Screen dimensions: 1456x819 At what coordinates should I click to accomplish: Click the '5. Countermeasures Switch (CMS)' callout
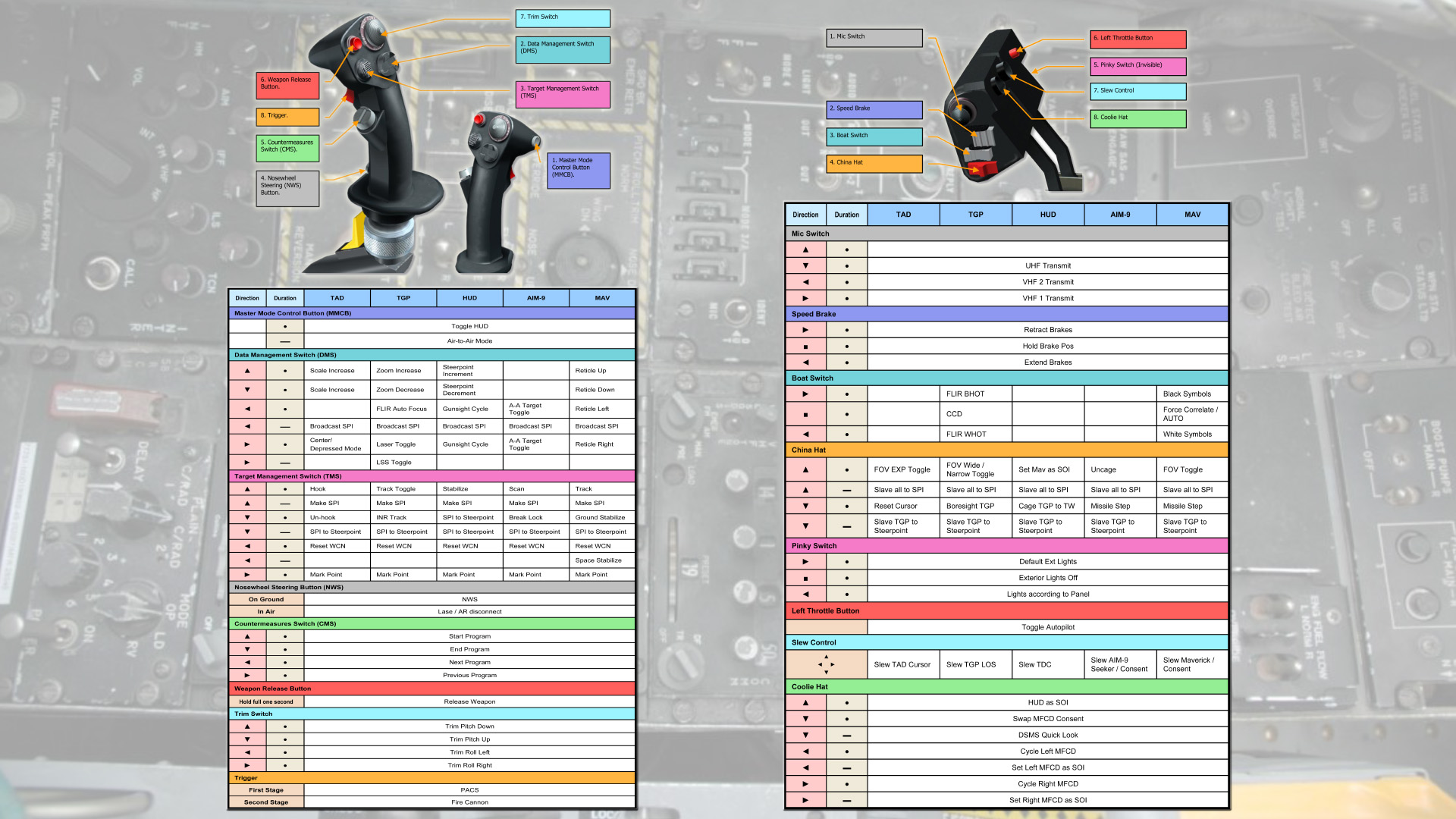click(x=288, y=149)
